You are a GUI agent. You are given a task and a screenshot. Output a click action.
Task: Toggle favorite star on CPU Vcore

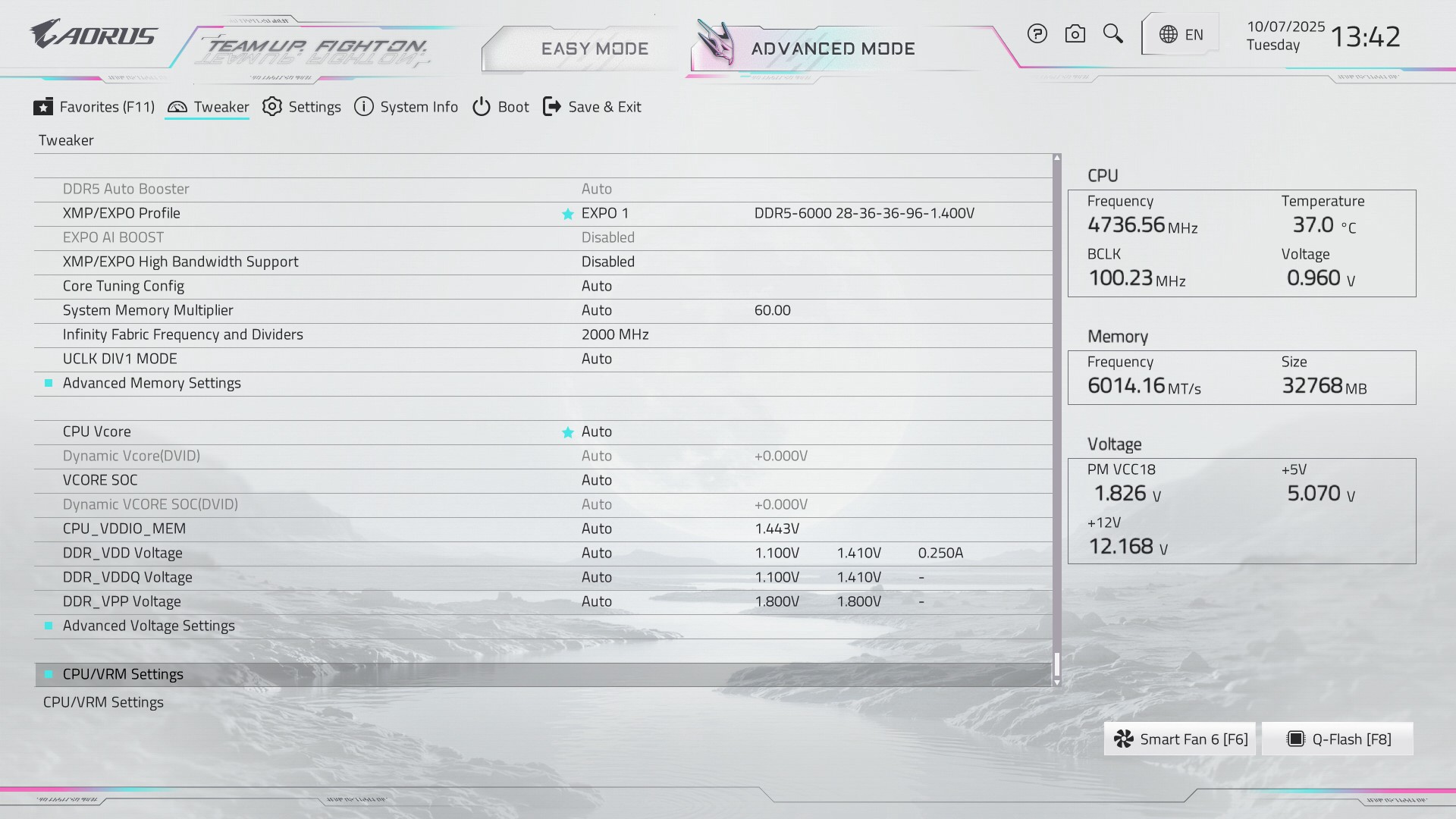[567, 432]
